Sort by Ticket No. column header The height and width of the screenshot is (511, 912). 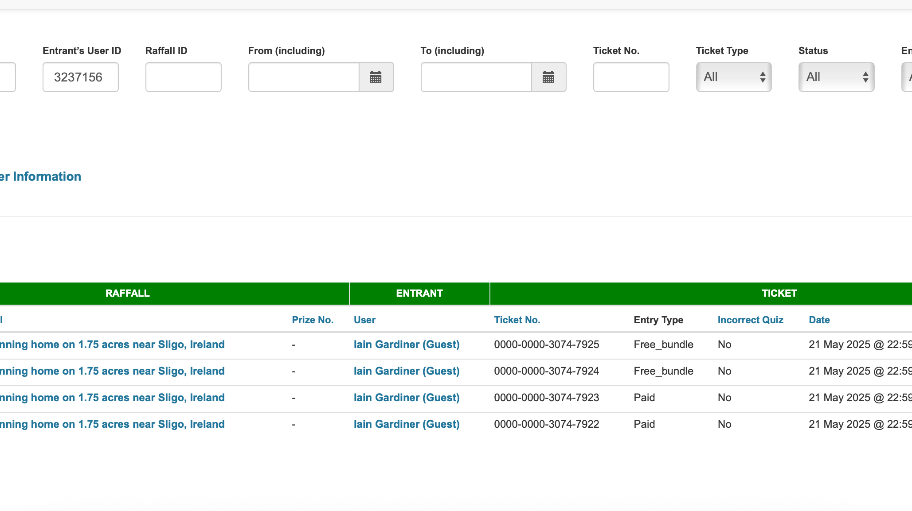(517, 320)
